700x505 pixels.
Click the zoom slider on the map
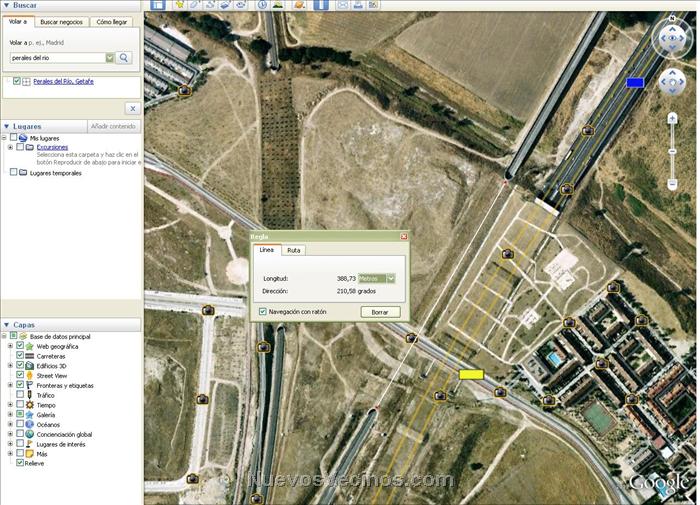point(671,150)
